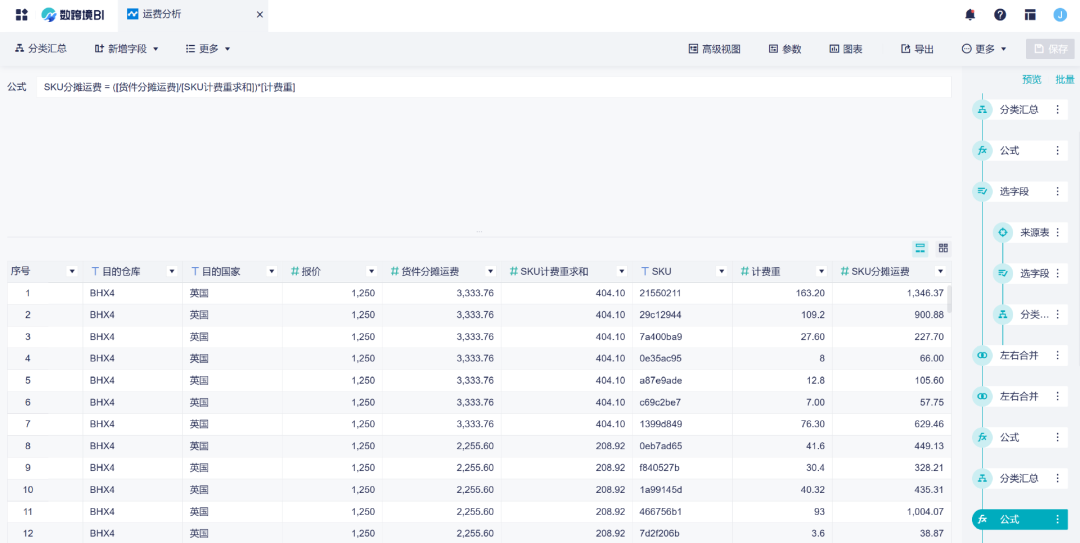Open the help question mark icon

[x=1000, y=14]
